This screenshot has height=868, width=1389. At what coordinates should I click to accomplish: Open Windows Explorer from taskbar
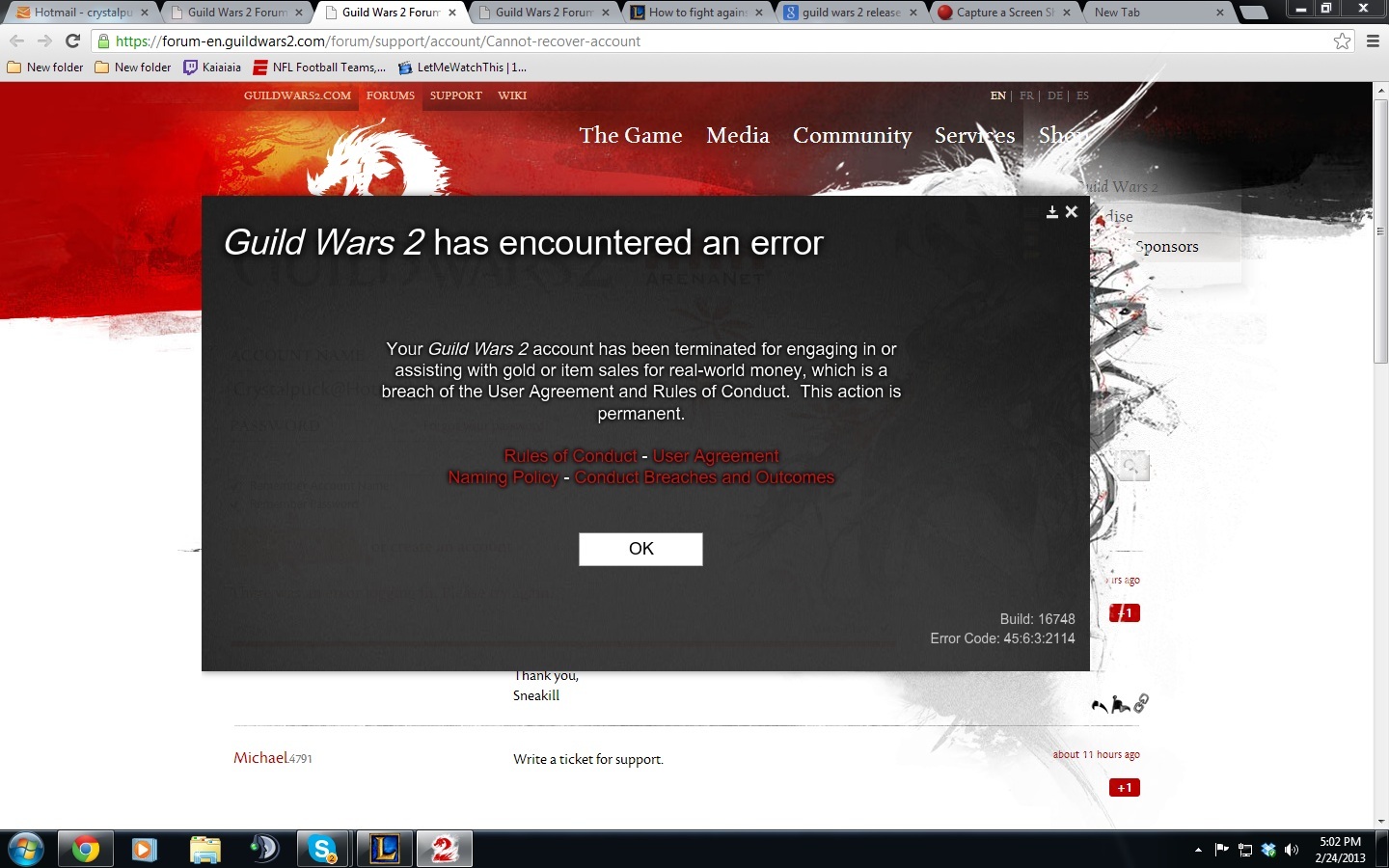pos(204,850)
